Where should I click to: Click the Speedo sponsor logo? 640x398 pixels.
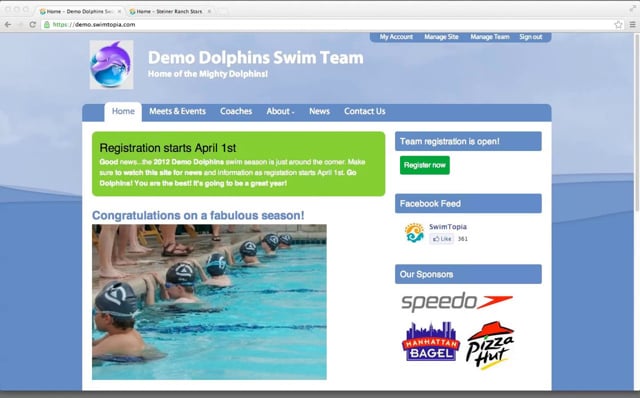click(x=457, y=302)
